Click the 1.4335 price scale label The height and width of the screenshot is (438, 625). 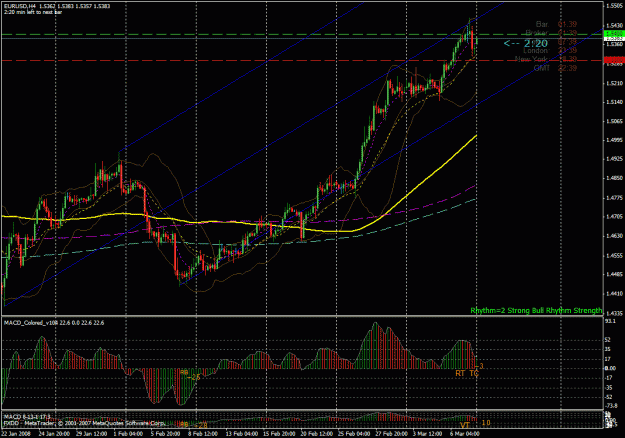click(x=614, y=313)
